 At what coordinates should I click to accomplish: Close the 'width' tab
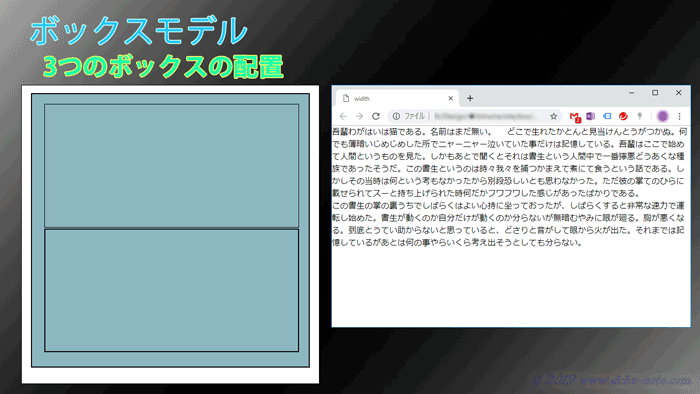click(450, 99)
